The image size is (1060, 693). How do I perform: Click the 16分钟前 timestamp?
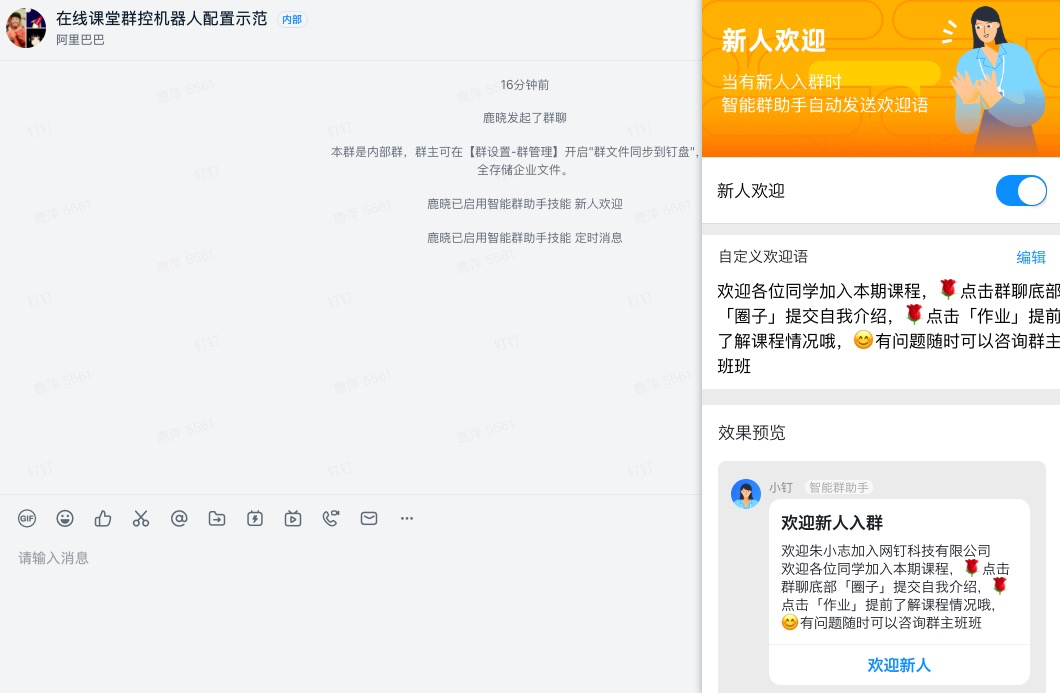click(x=525, y=85)
